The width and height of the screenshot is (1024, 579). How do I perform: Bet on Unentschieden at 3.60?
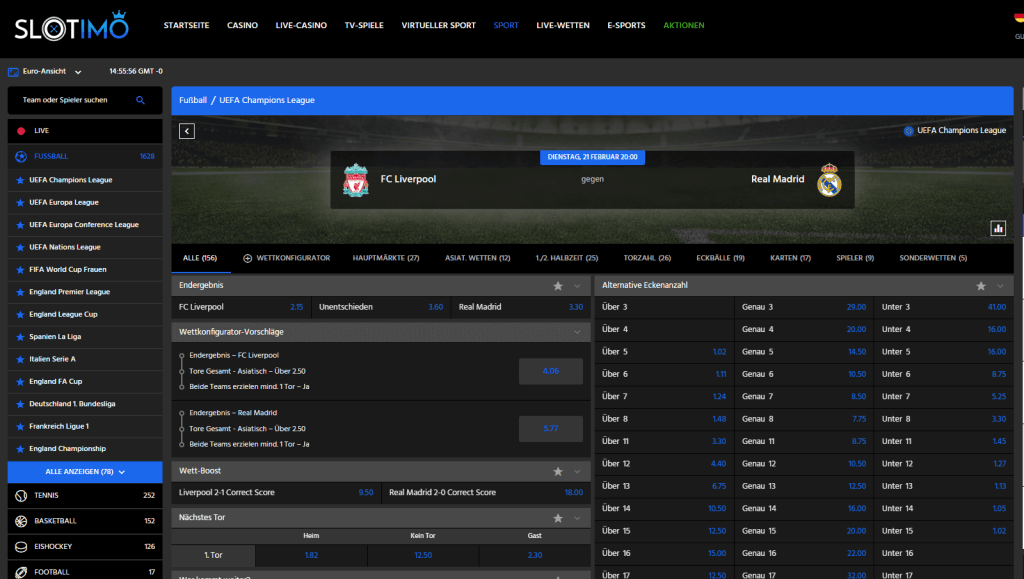click(381, 307)
